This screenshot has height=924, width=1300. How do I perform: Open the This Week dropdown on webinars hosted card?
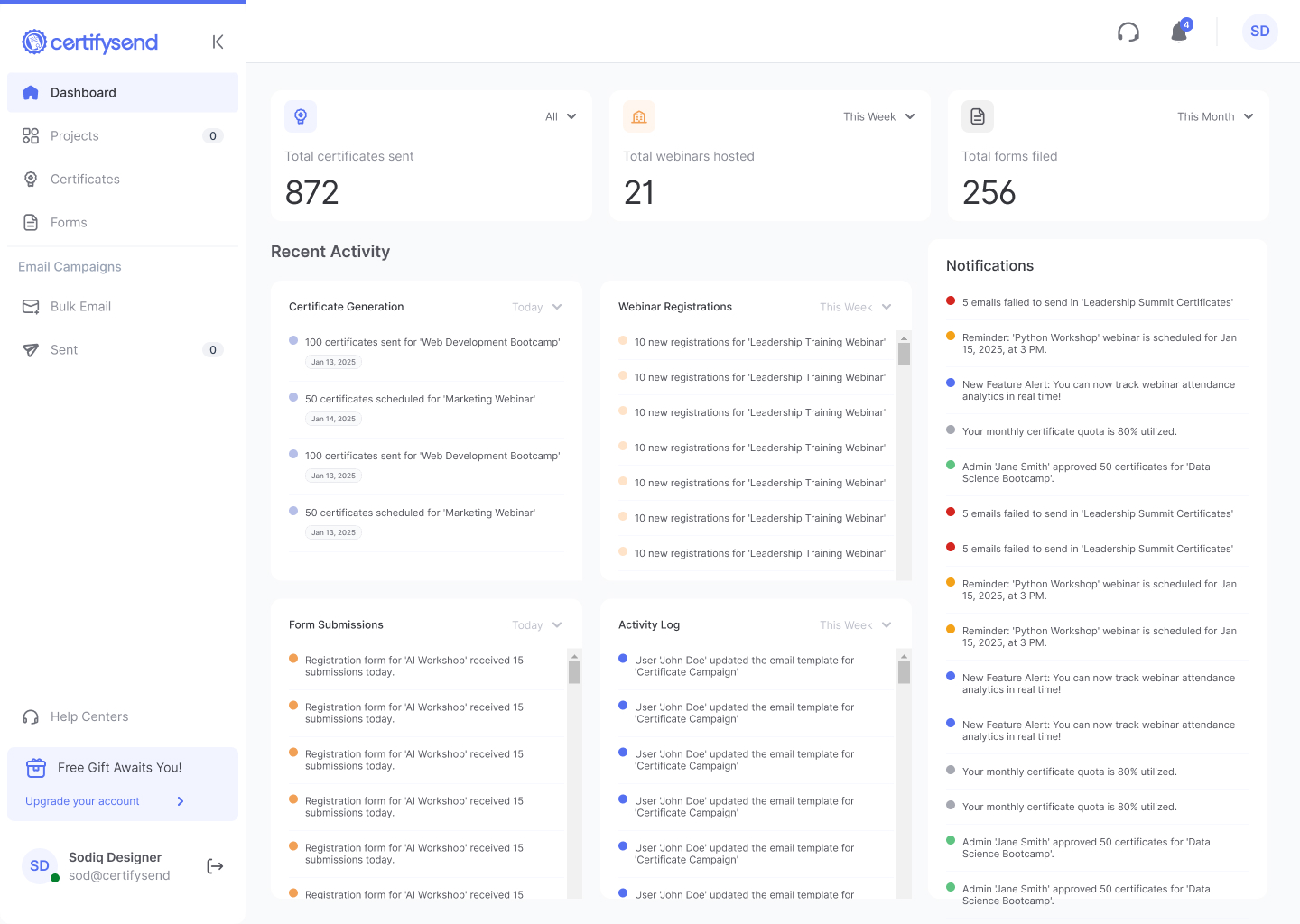pyautogui.click(x=879, y=116)
